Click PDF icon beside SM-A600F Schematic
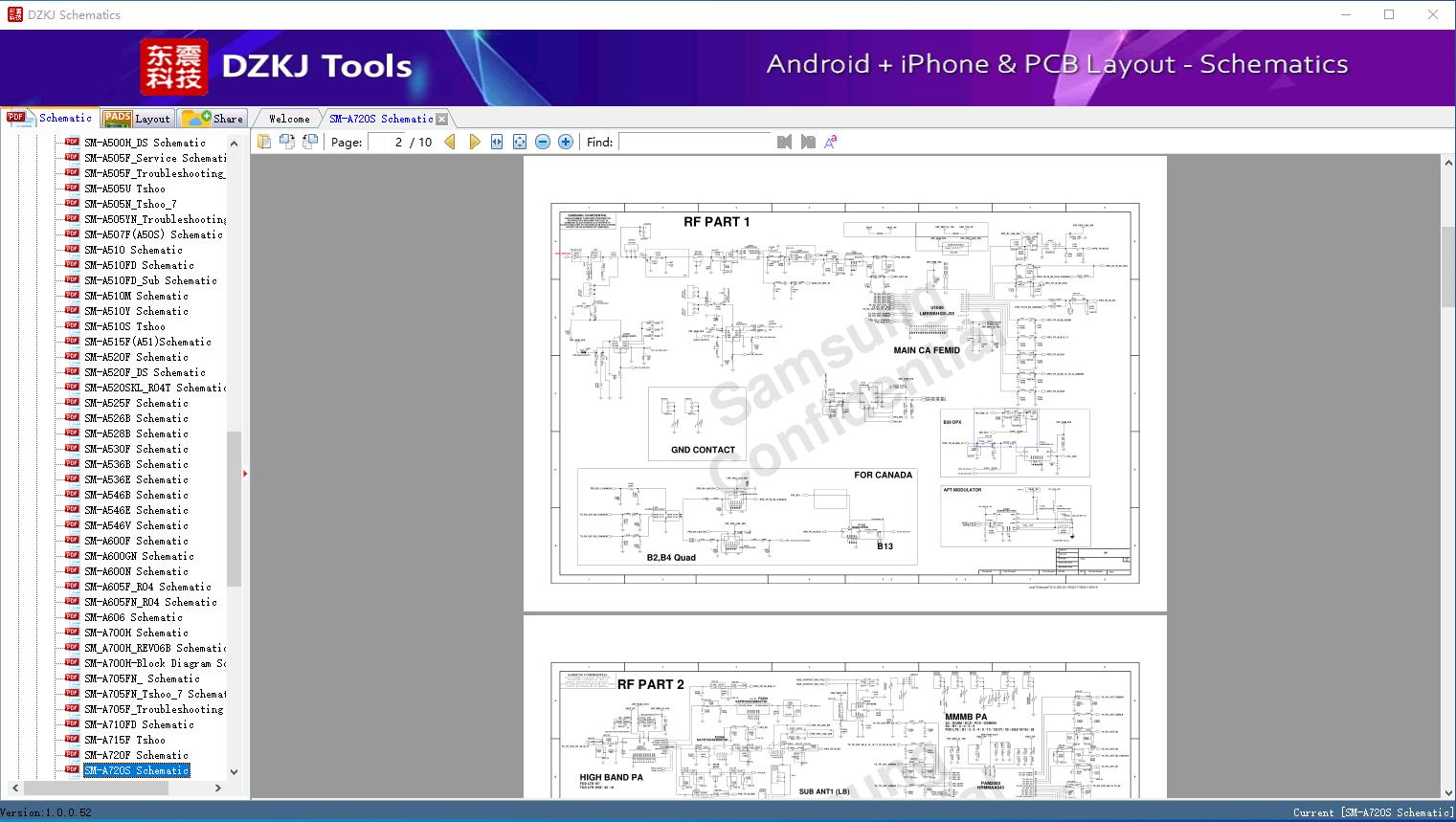Screen dimensions: 1456x822 coord(72,540)
